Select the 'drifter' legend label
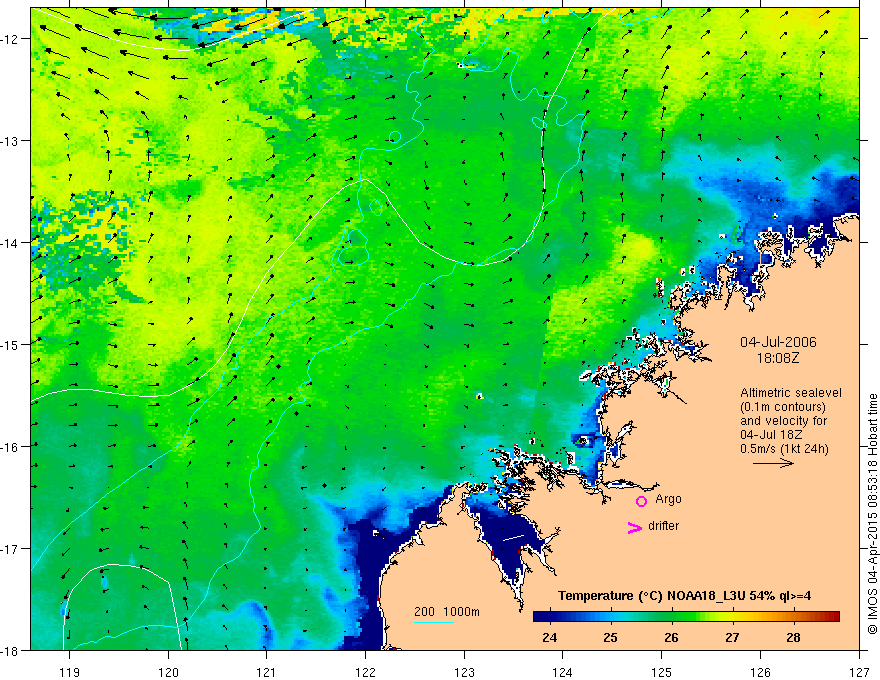This screenshot has width=880, height=680. point(663,526)
